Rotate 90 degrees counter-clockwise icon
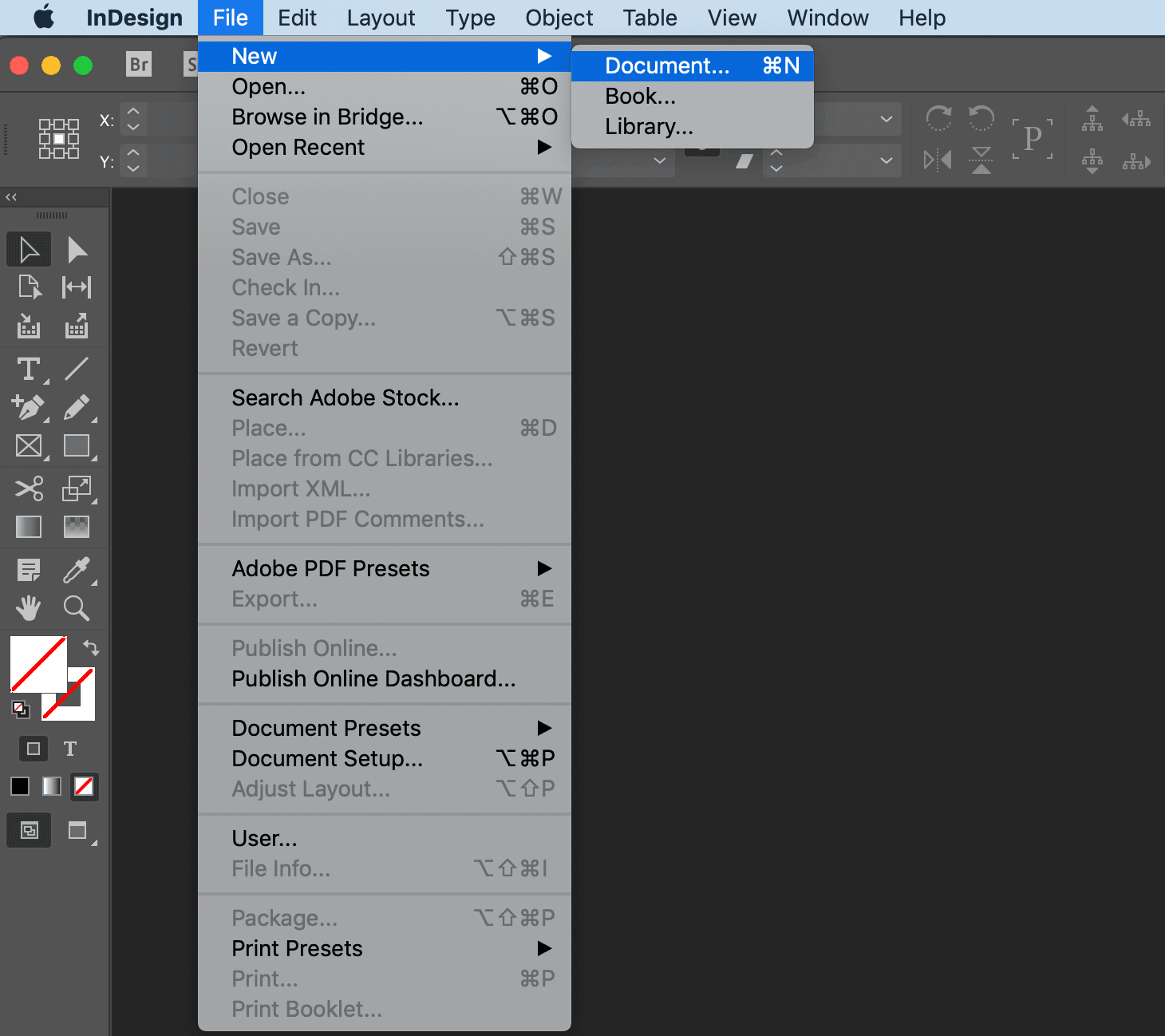Screen dimensions: 1165x1036 pyautogui.click(x=981, y=119)
